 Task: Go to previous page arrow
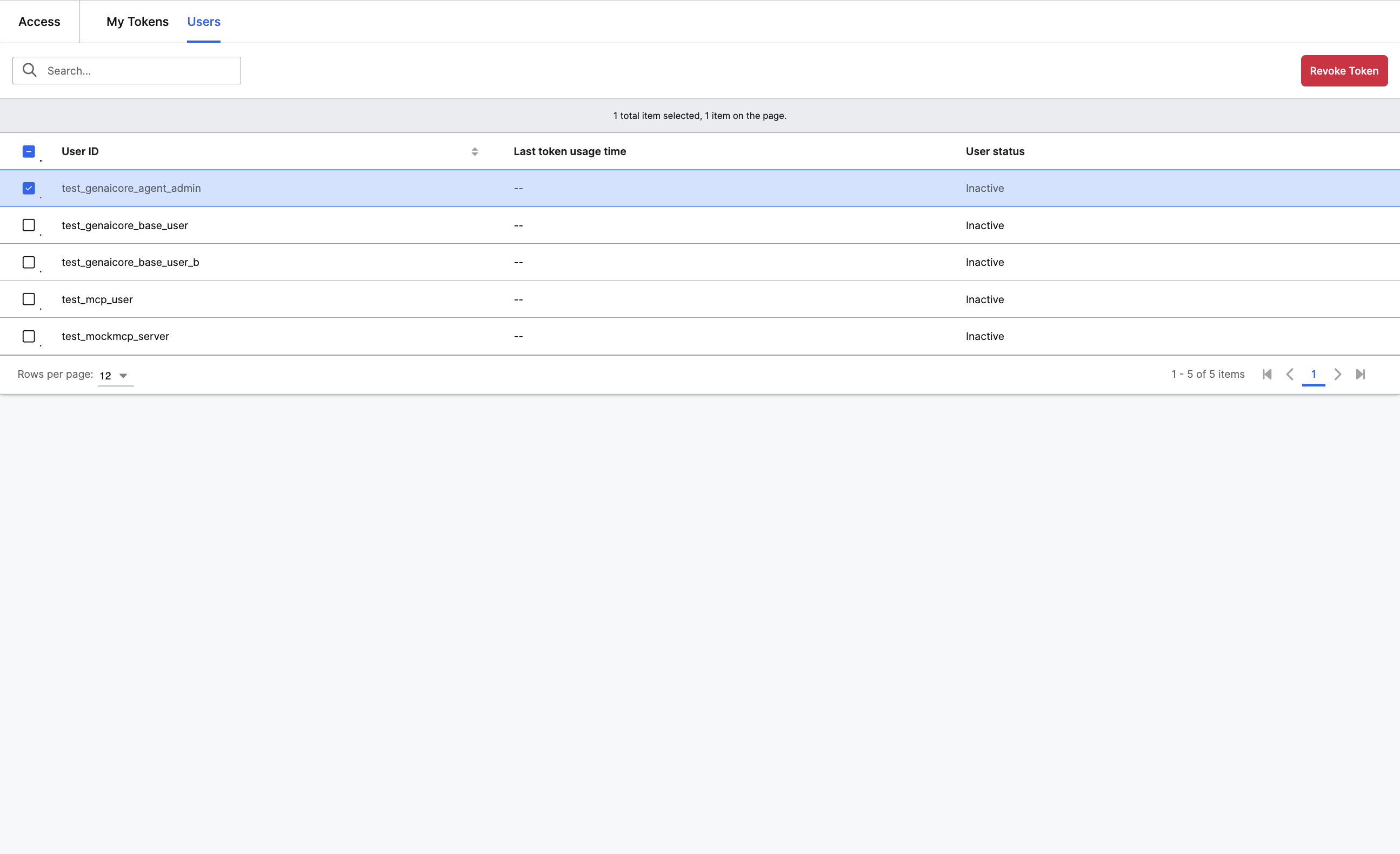tap(1290, 374)
